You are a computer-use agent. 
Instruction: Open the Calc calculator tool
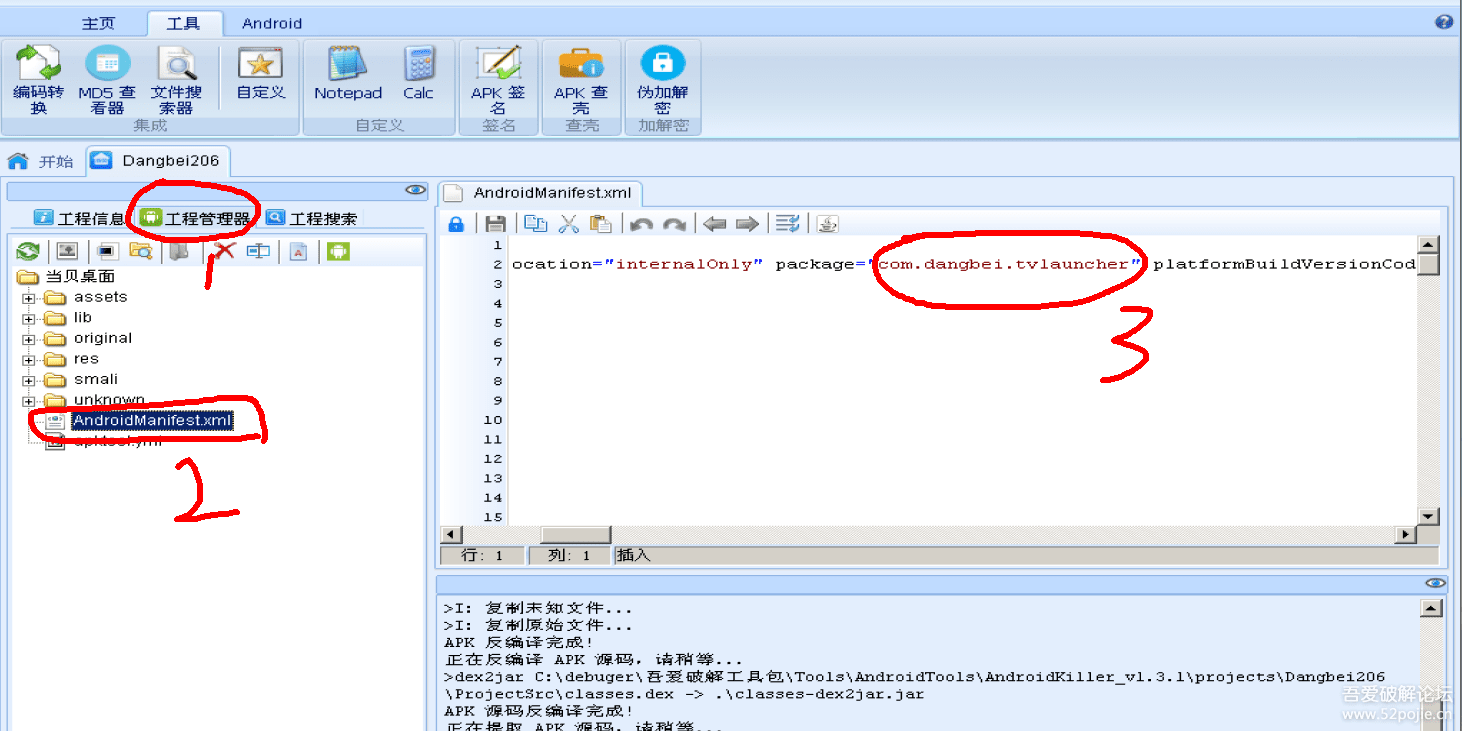(418, 72)
